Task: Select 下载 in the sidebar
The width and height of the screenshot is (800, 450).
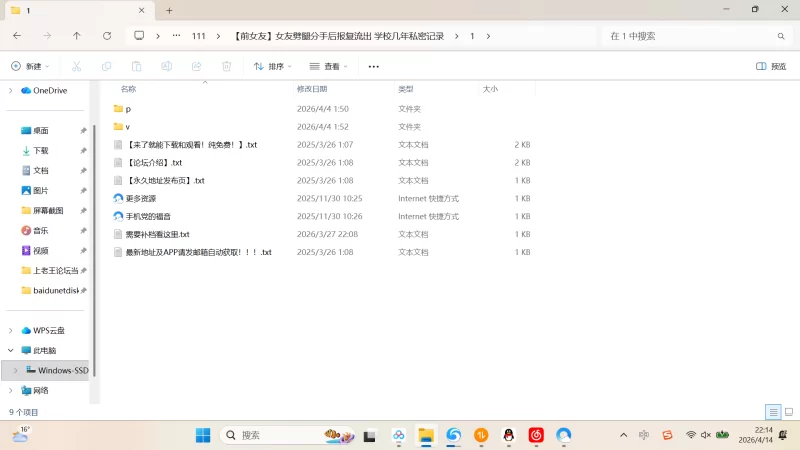Action: [x=41, y=150]
